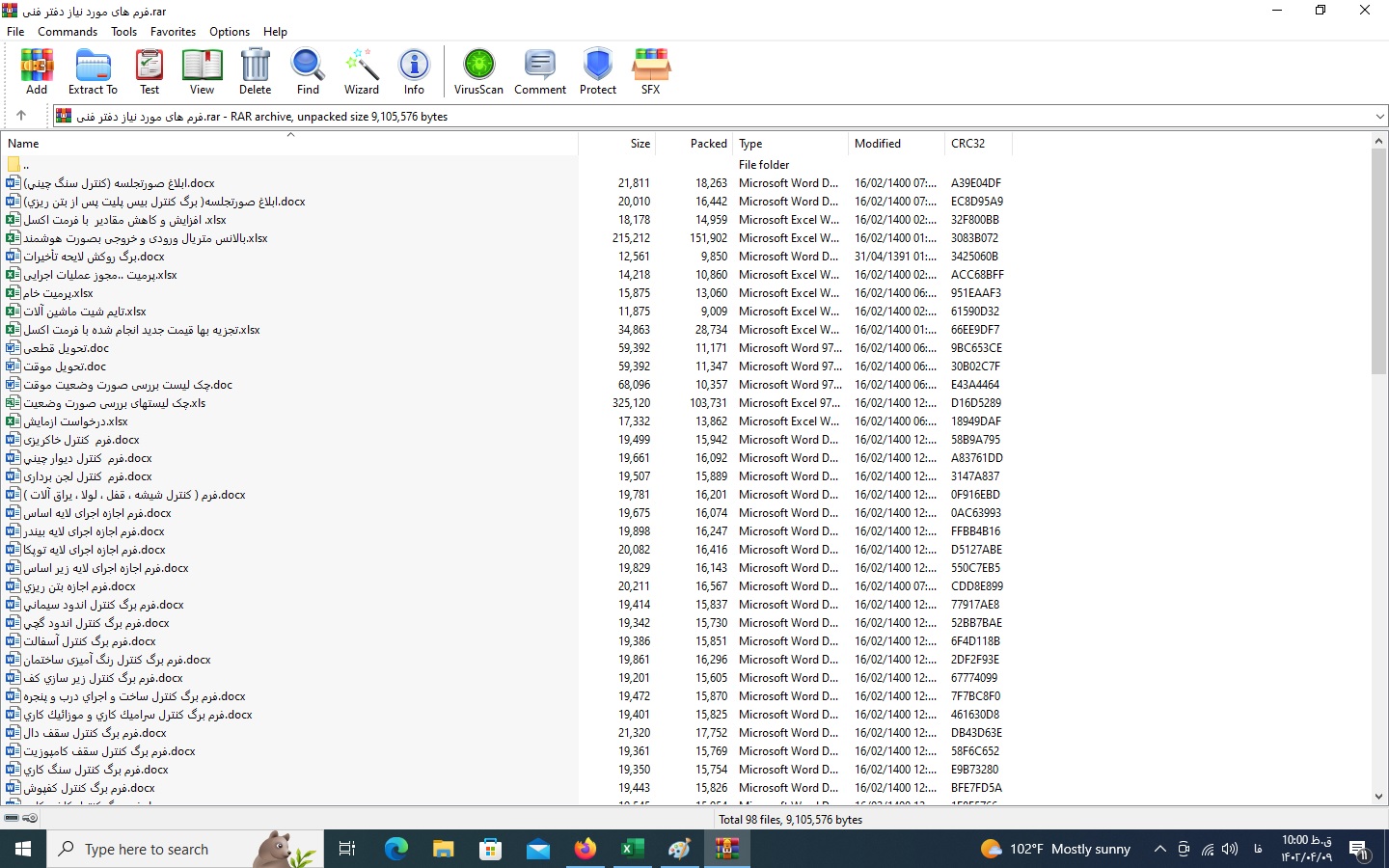This screenshot has width=1389, height=868.
Task: Click the Delete trash bin icon
Action: point(255,71)
